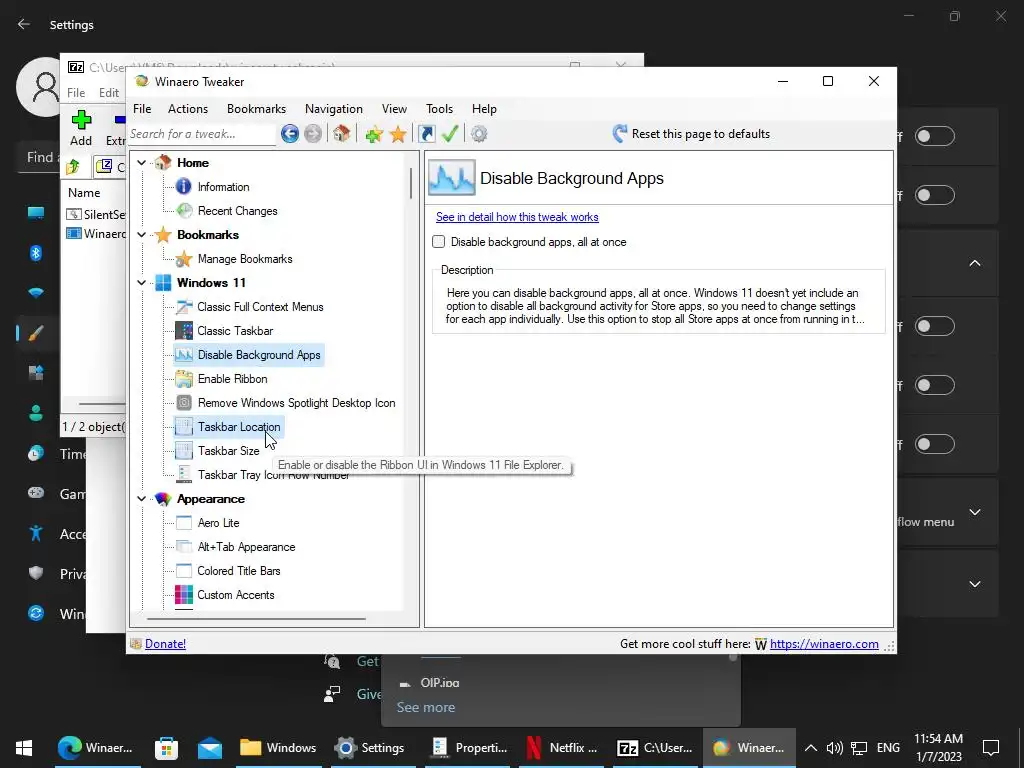Screen dimensions: 1024x768
Task: Collapse the Bookmarks tree node
Action: pos(142,234)
